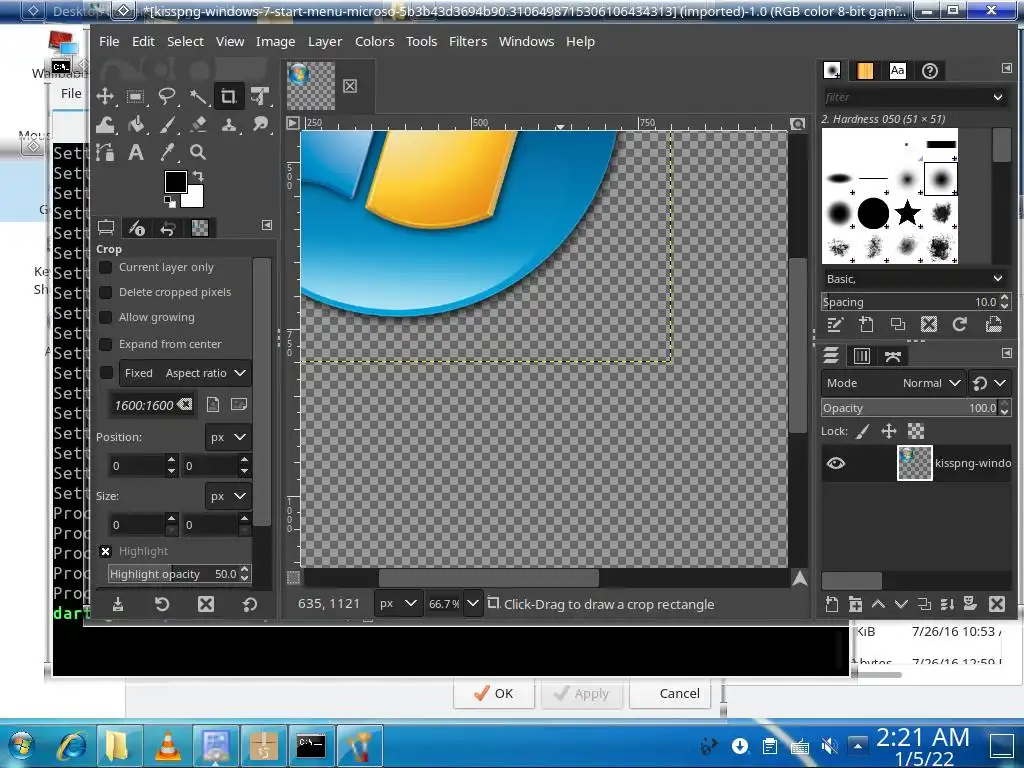This screenshot has width=1024, height=768.
Task: Select the Paintbrush tool
Action: coord(167,124)
